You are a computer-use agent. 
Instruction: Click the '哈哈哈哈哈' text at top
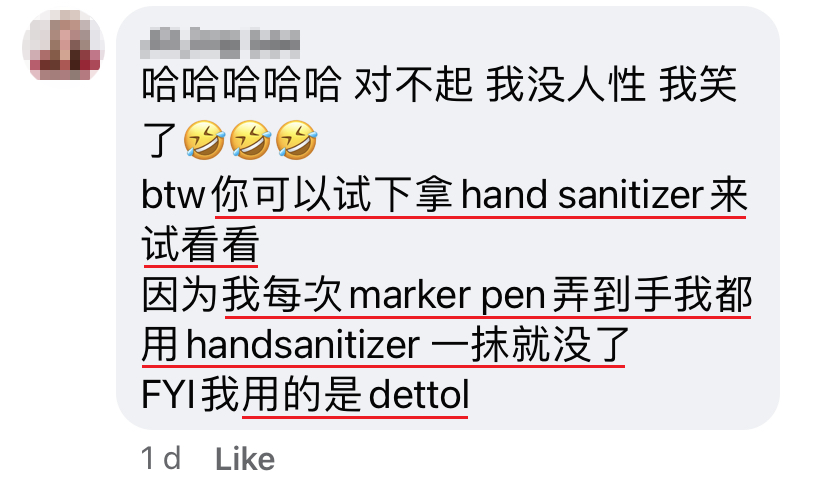[x=241, y=84]
